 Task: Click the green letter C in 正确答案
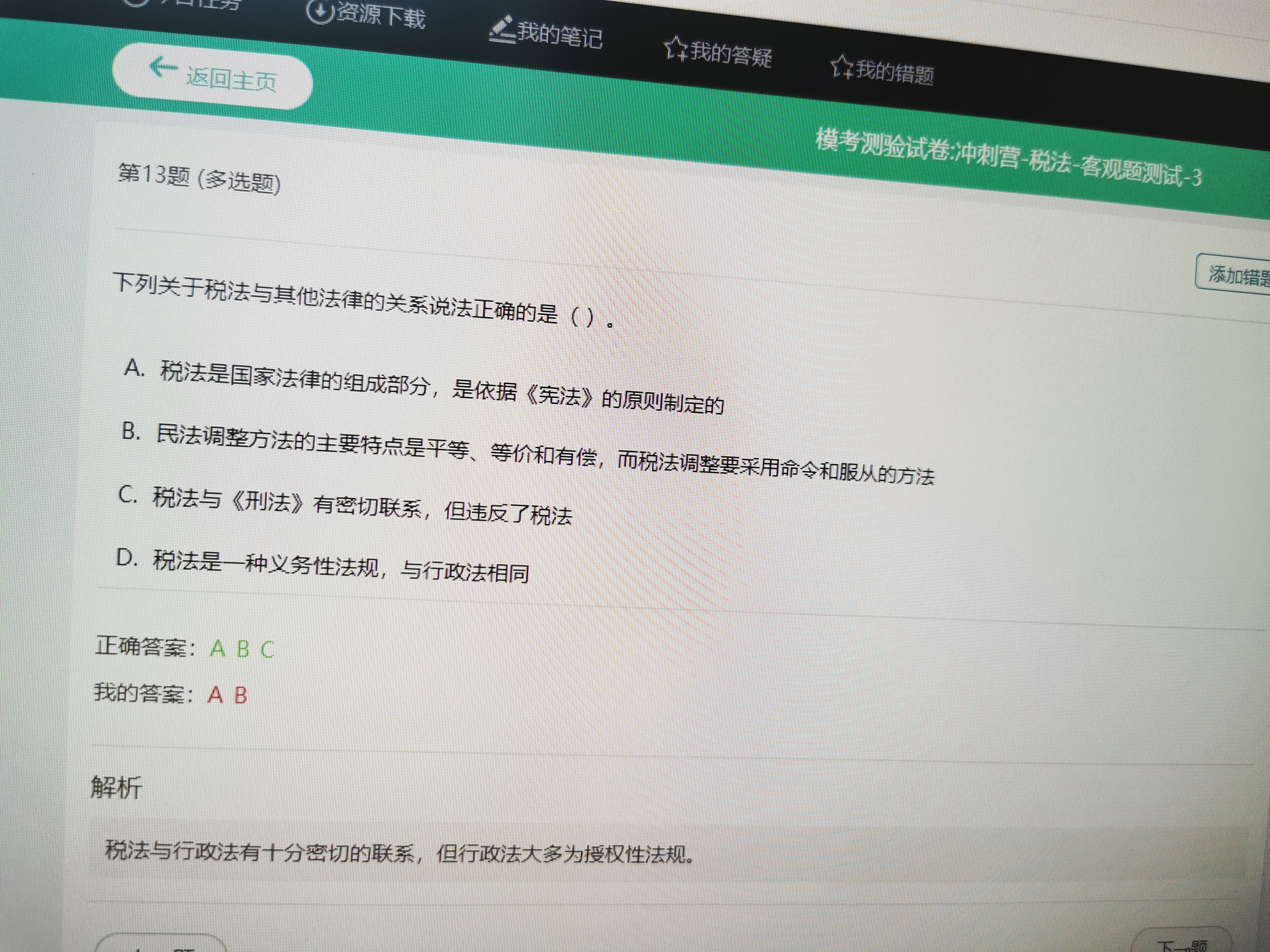click(267, 650)
